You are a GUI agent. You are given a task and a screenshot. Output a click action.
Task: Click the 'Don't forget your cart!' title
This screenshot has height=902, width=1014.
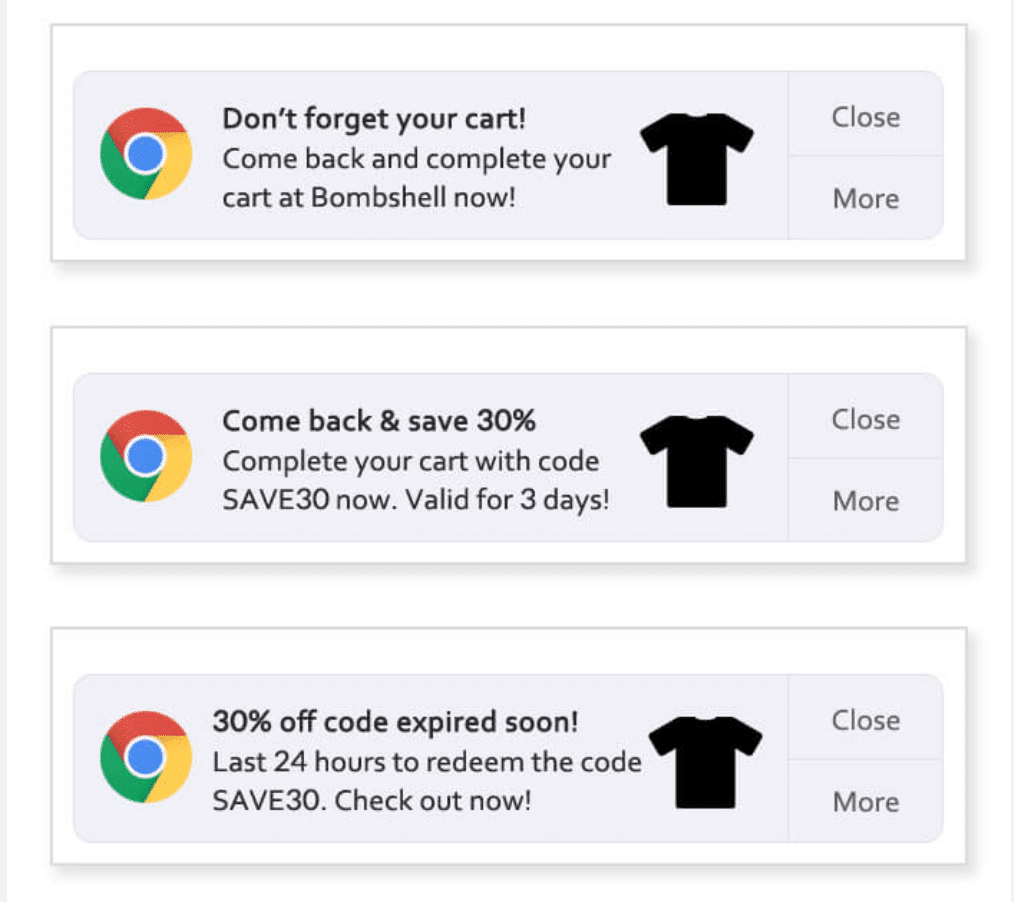pyautogui.click(x=373, y=119)
